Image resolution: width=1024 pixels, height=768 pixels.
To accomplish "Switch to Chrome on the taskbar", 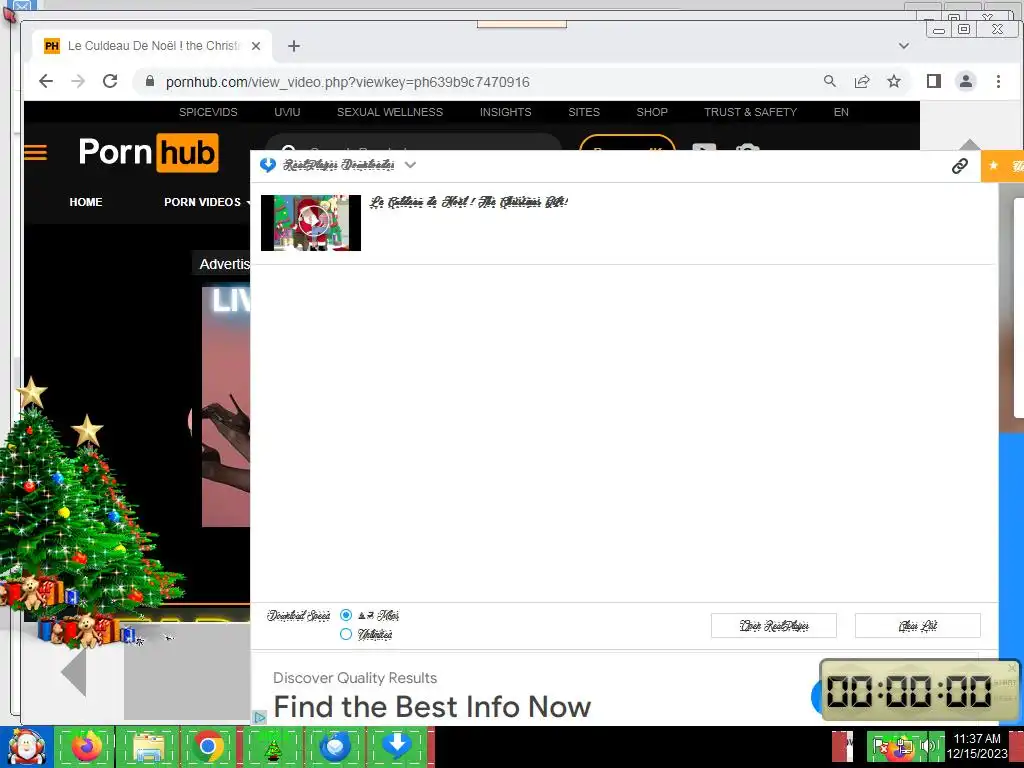I will [x=208, y=746].
